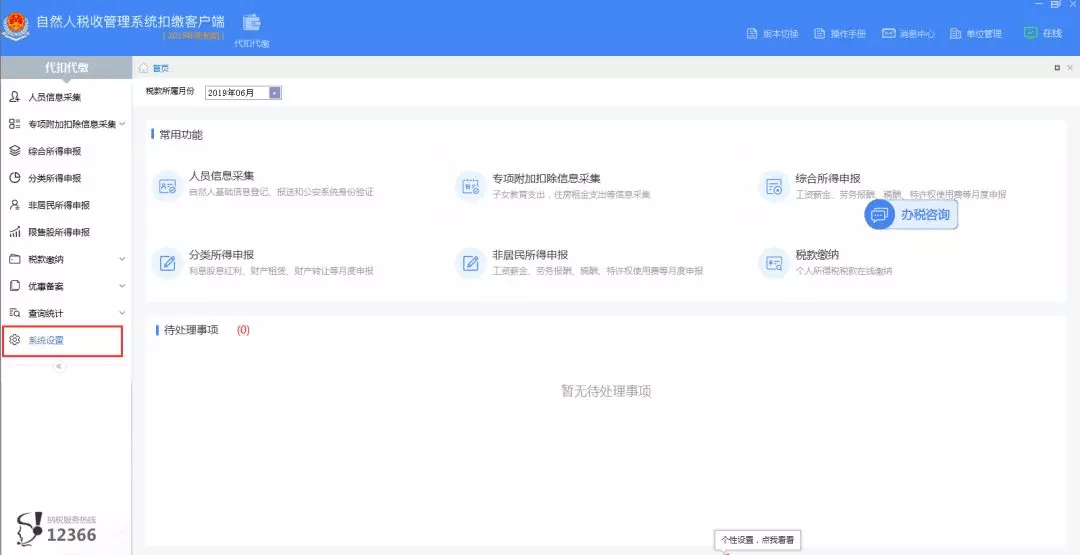The image size is (1080, 555).
Task: Click the 个性设置 tooltip at bottom
Action: coord(759,540)
